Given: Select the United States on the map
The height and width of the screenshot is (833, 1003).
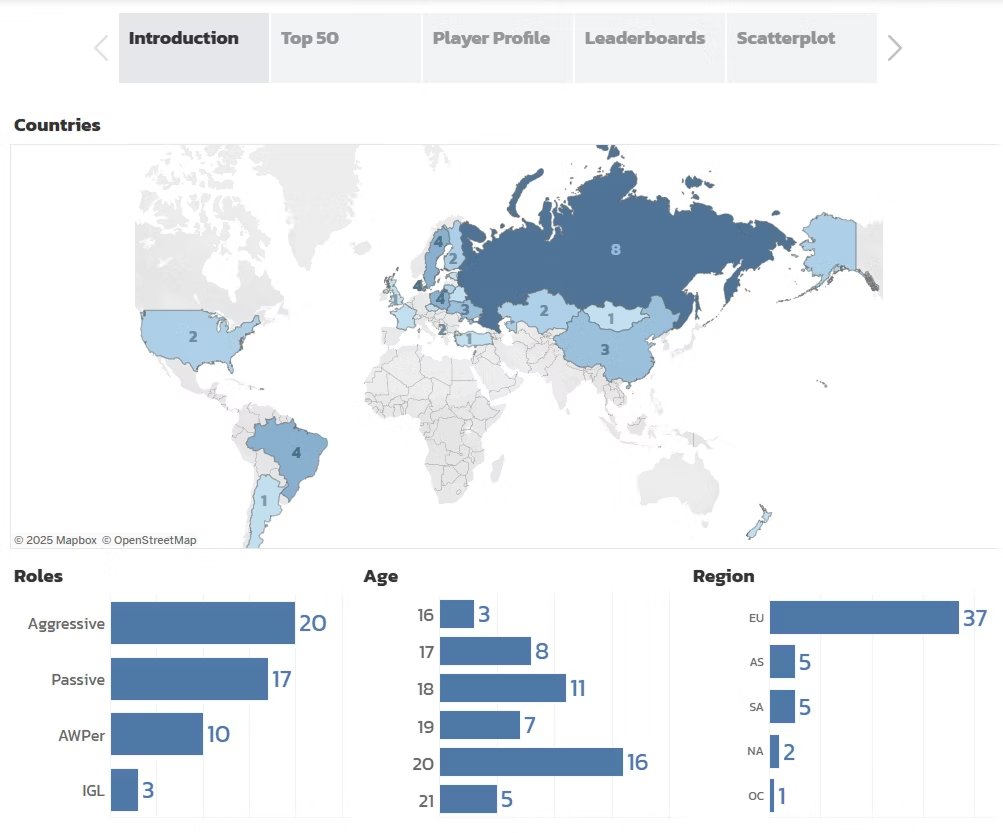Looking at the screenshot, I should point(193,337).
